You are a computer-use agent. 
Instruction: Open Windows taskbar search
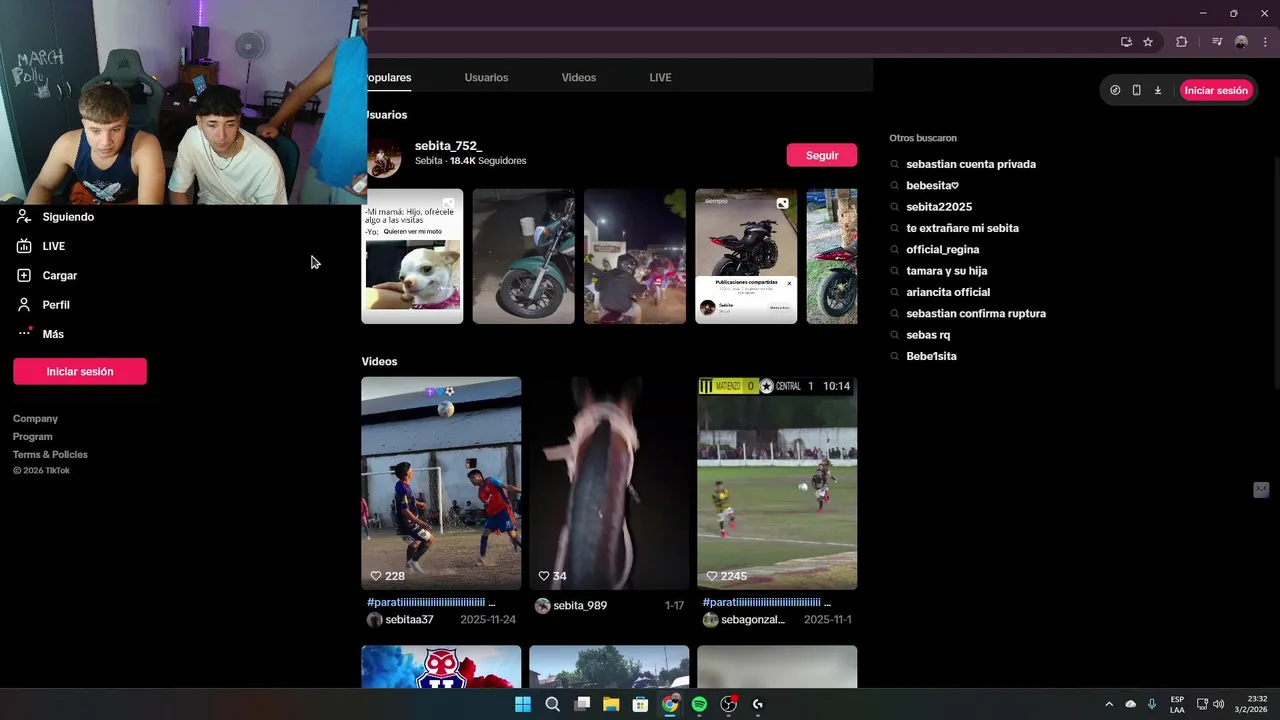pyautogui.click(x=552, y=704)
